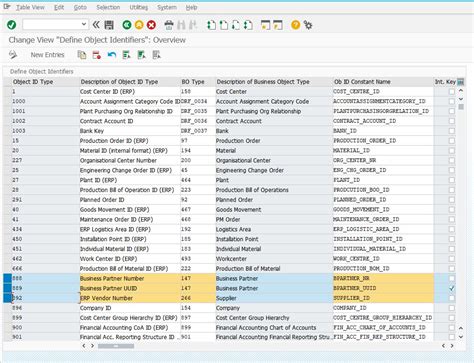Open Help via yellow question mark icon
This screenshot has width=474, height=363.
(295, 25)
